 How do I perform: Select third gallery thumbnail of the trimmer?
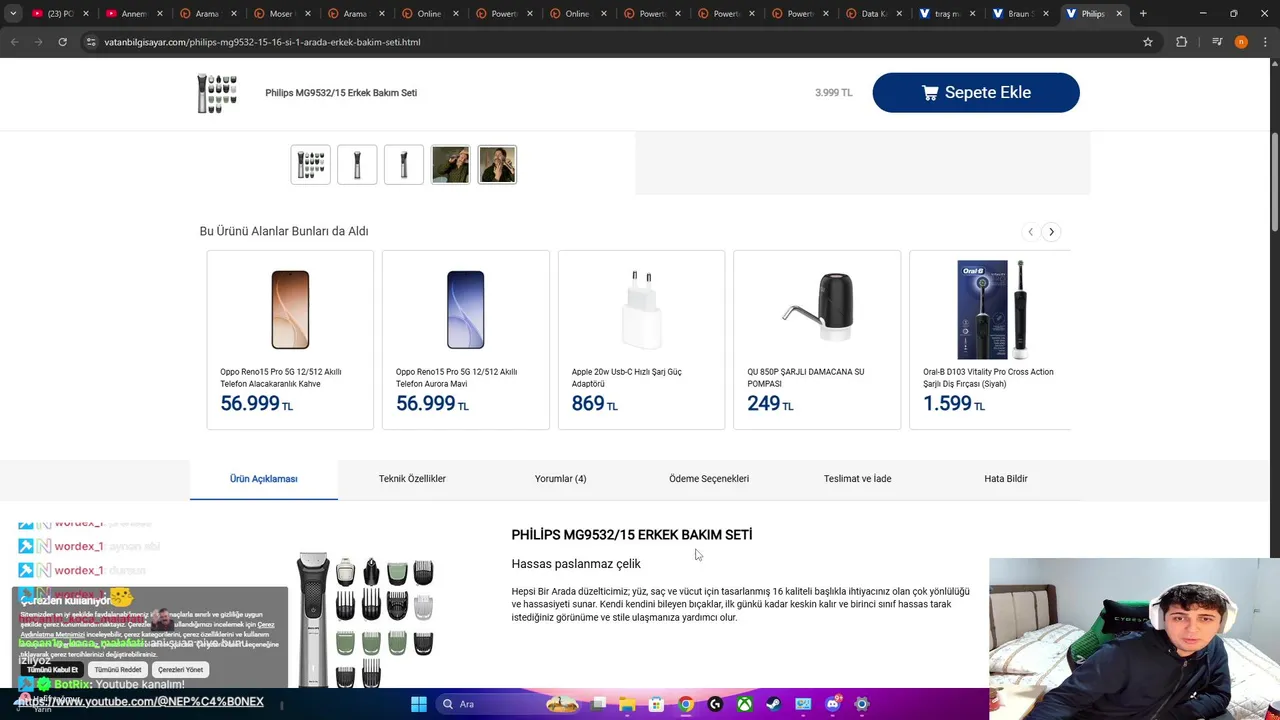tap(404, 165)
